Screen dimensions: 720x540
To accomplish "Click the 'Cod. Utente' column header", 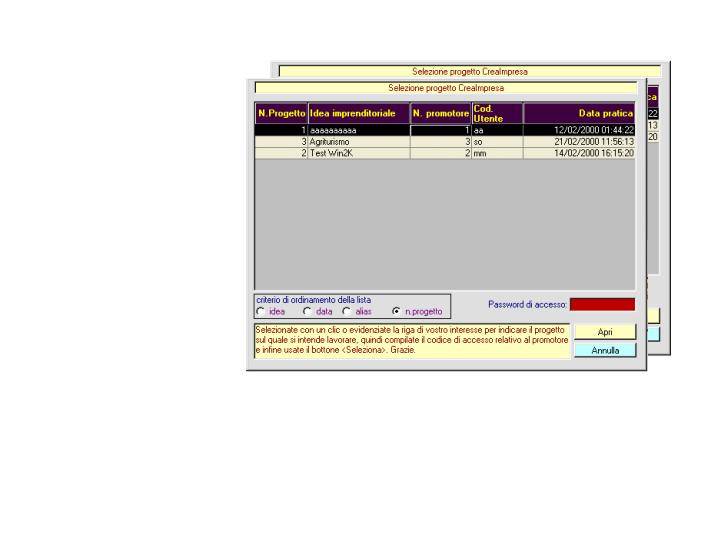I will (x=497, y=113).
